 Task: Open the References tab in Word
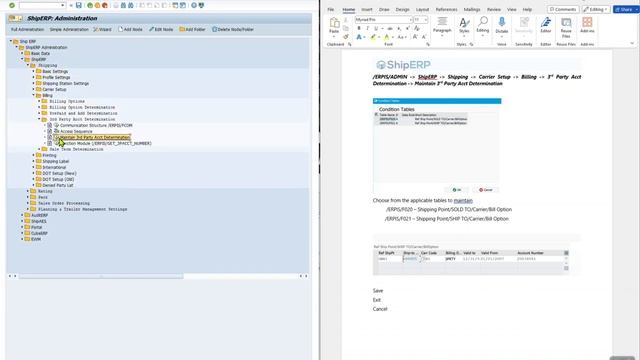coord(447,9)
